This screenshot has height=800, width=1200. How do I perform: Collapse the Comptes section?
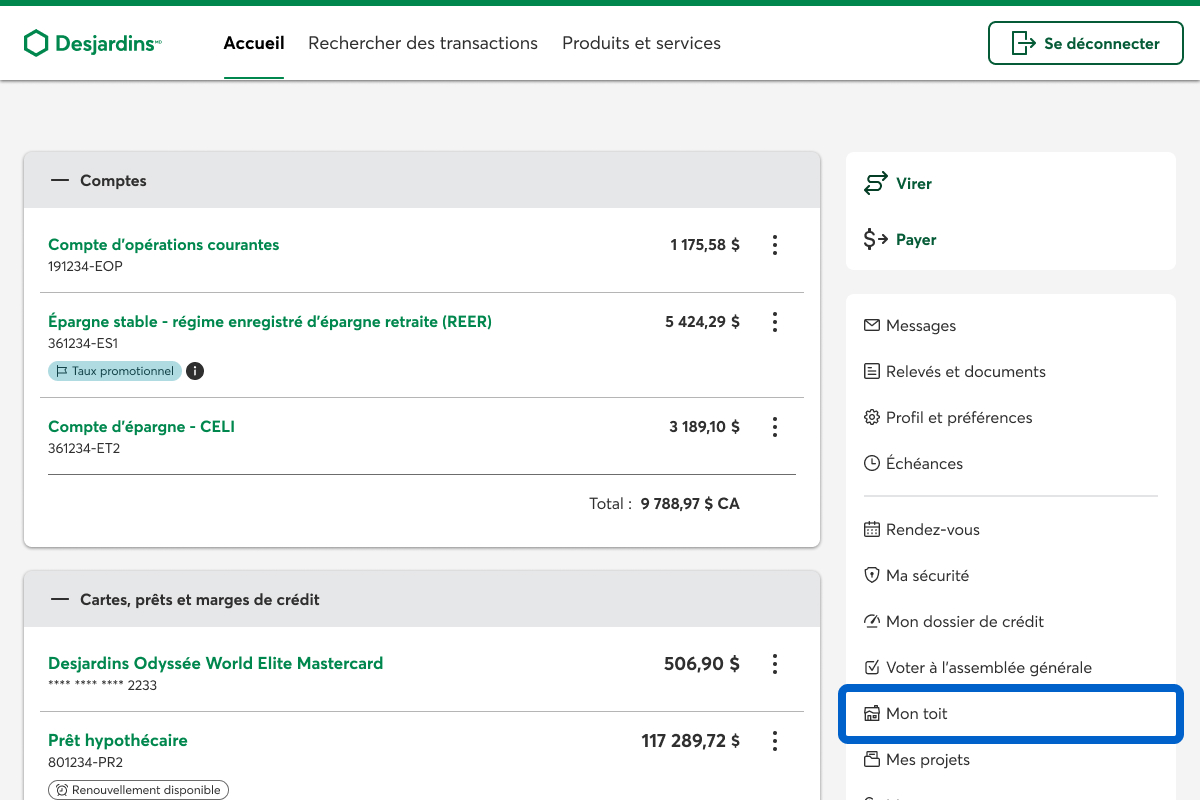click(60, 181)
